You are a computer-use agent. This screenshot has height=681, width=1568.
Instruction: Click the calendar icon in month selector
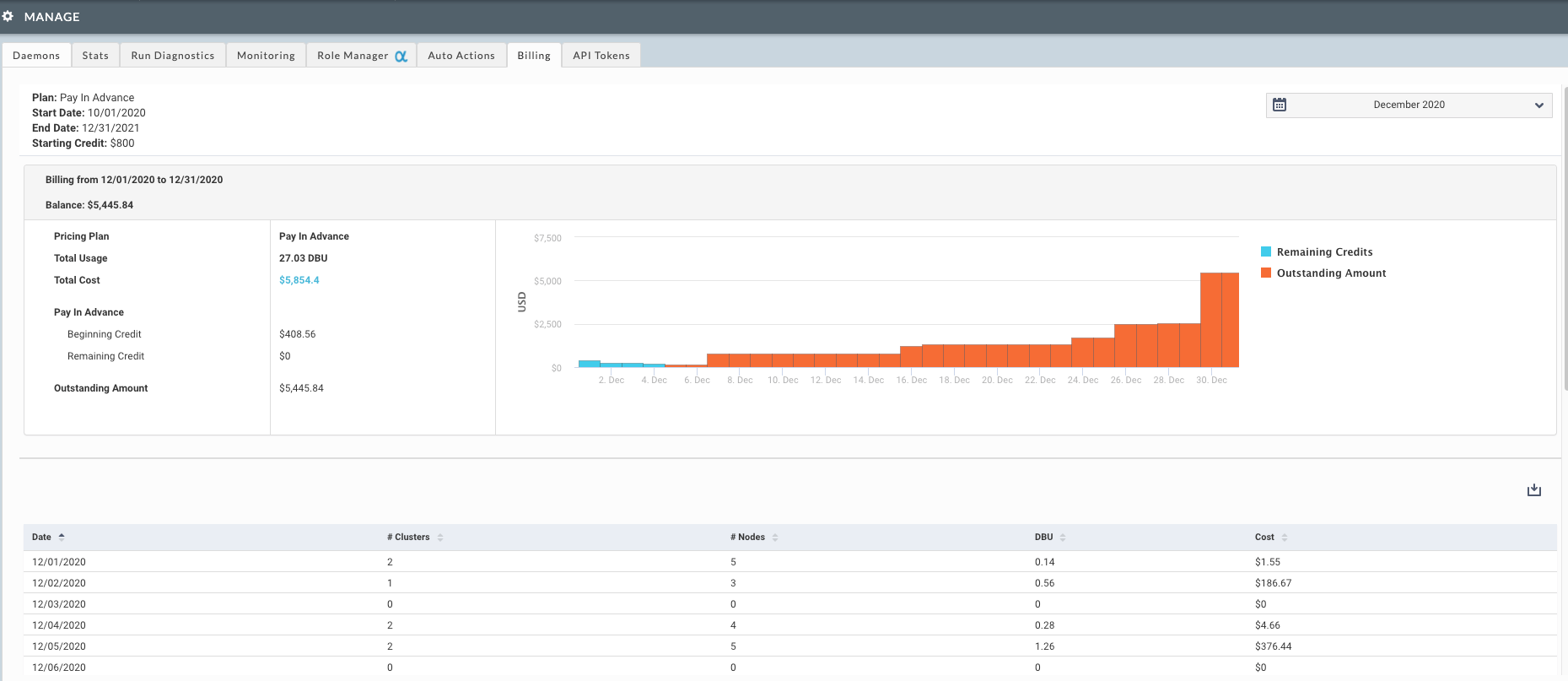pos(1280,105)
